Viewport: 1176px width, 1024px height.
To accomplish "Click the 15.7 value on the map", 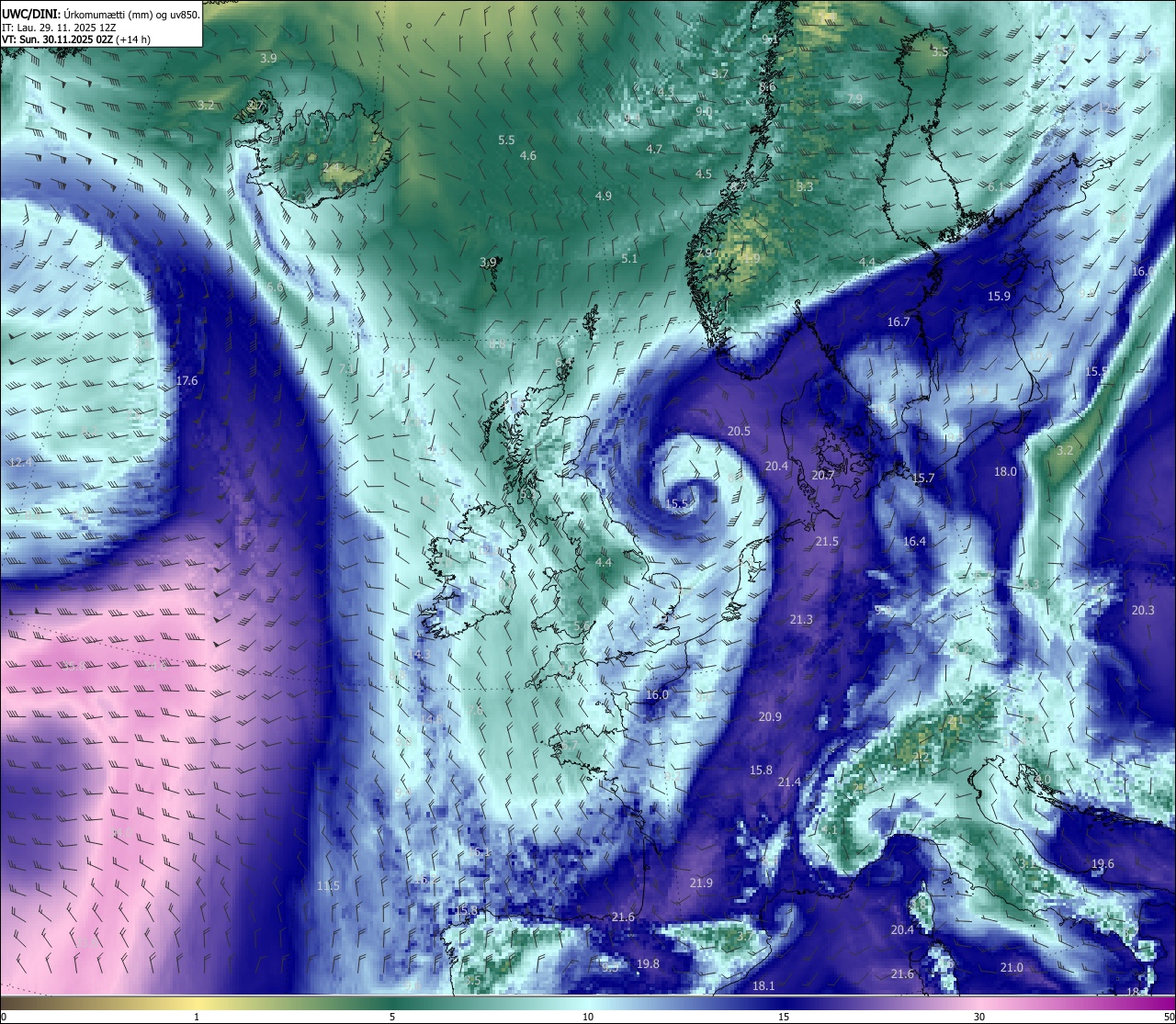I will [922, 478].
